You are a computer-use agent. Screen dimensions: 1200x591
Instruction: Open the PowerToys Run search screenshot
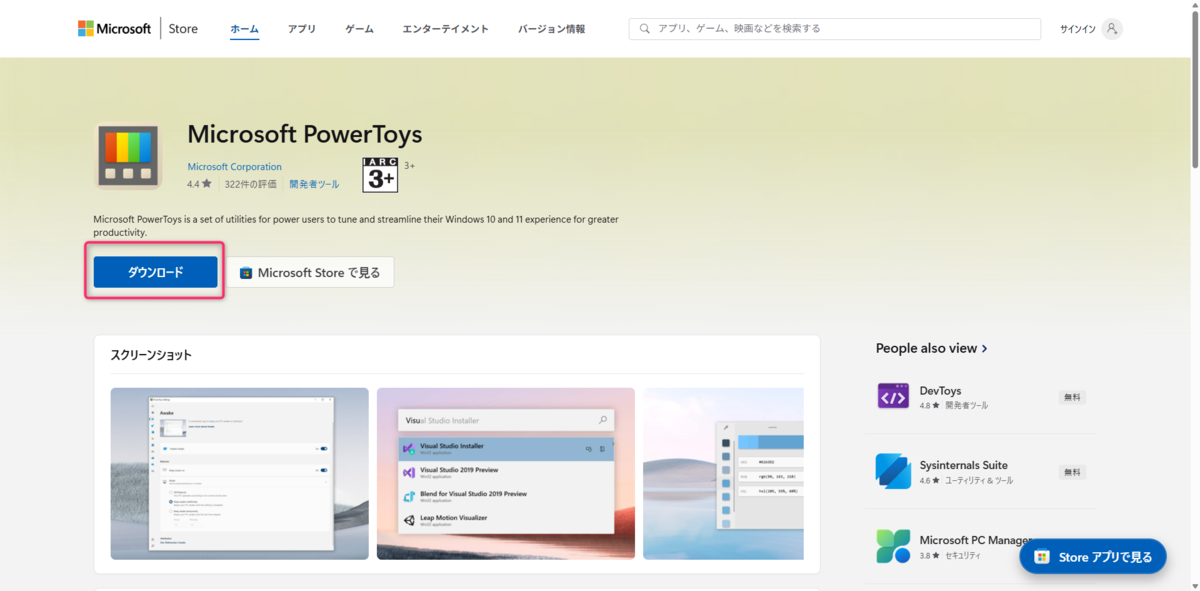[505, 473]
